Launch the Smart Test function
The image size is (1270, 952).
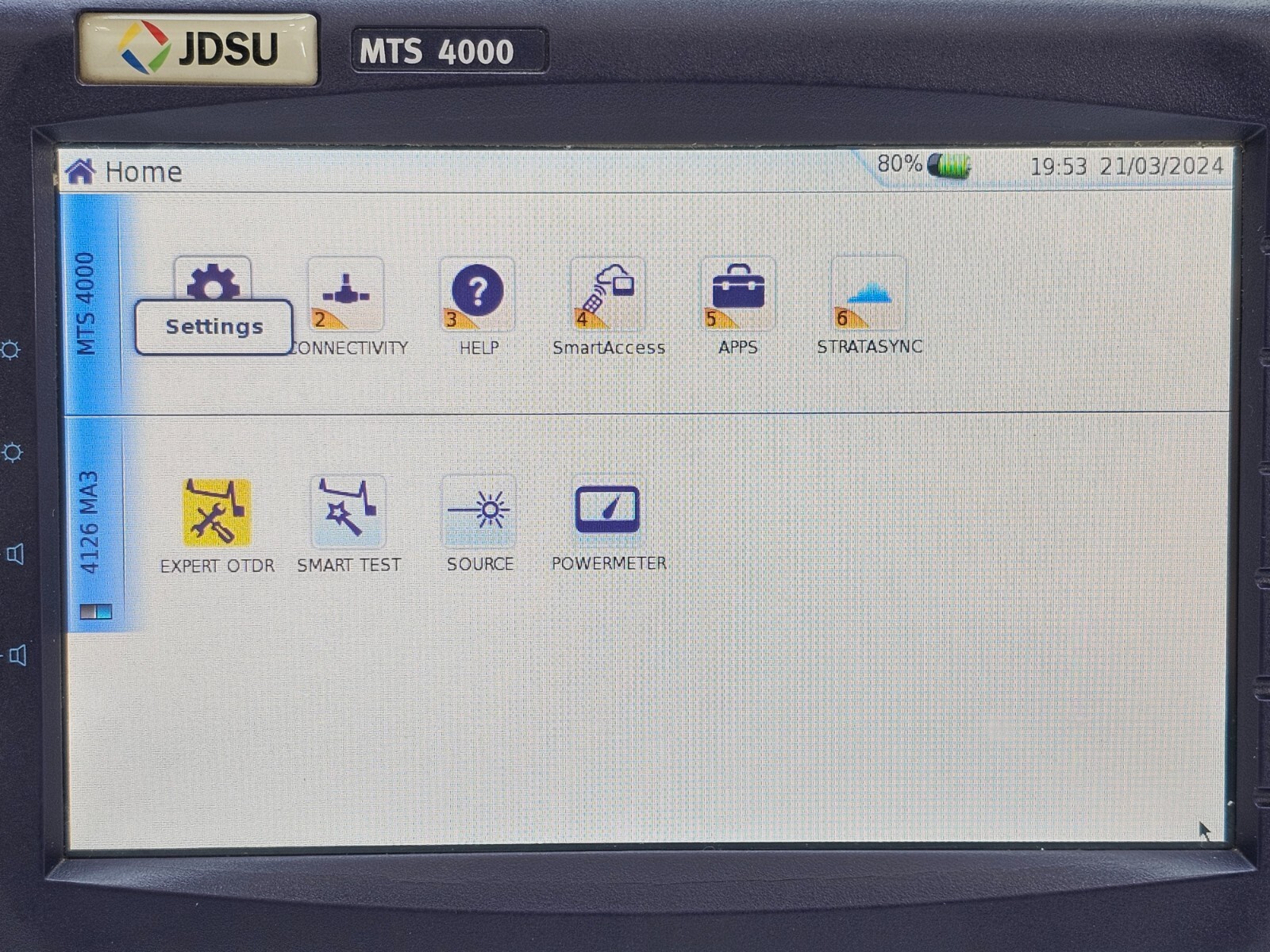point(348,512)
